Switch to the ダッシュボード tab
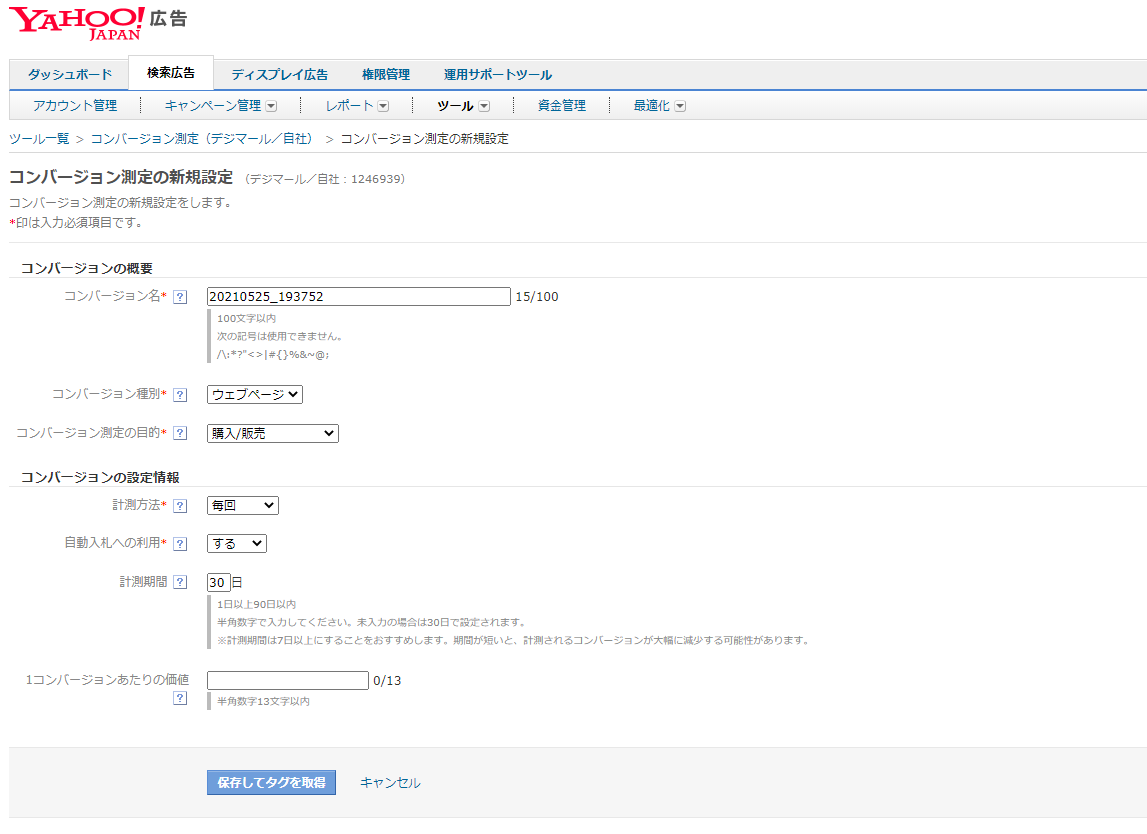 70,75
